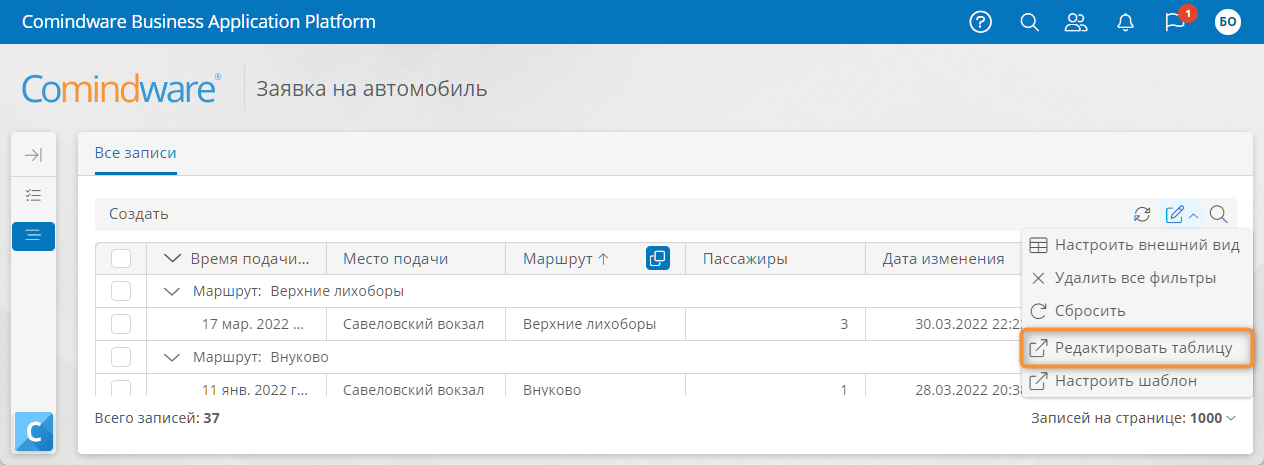Image resolution: width=1264 pixels, height=465 pixels.
Task: Click the 17 мар. 2022 time cell
Action: [252, 324]
